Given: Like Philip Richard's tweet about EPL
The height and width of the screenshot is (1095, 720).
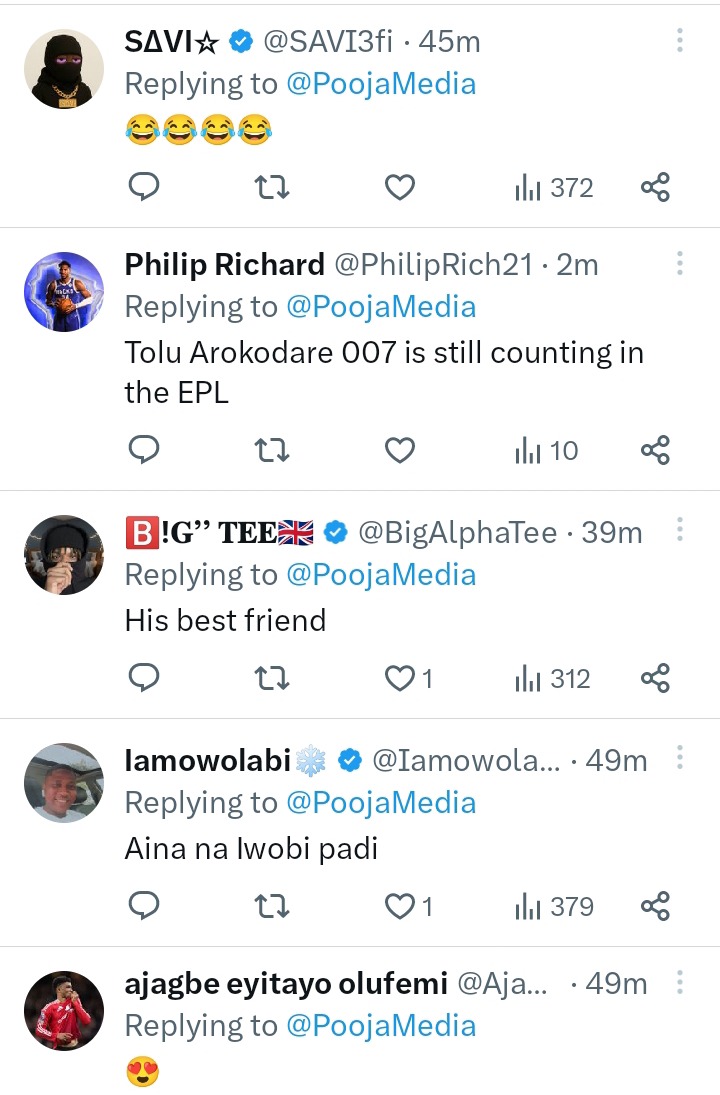Looking at the screenshot, I should coord(400,451).
